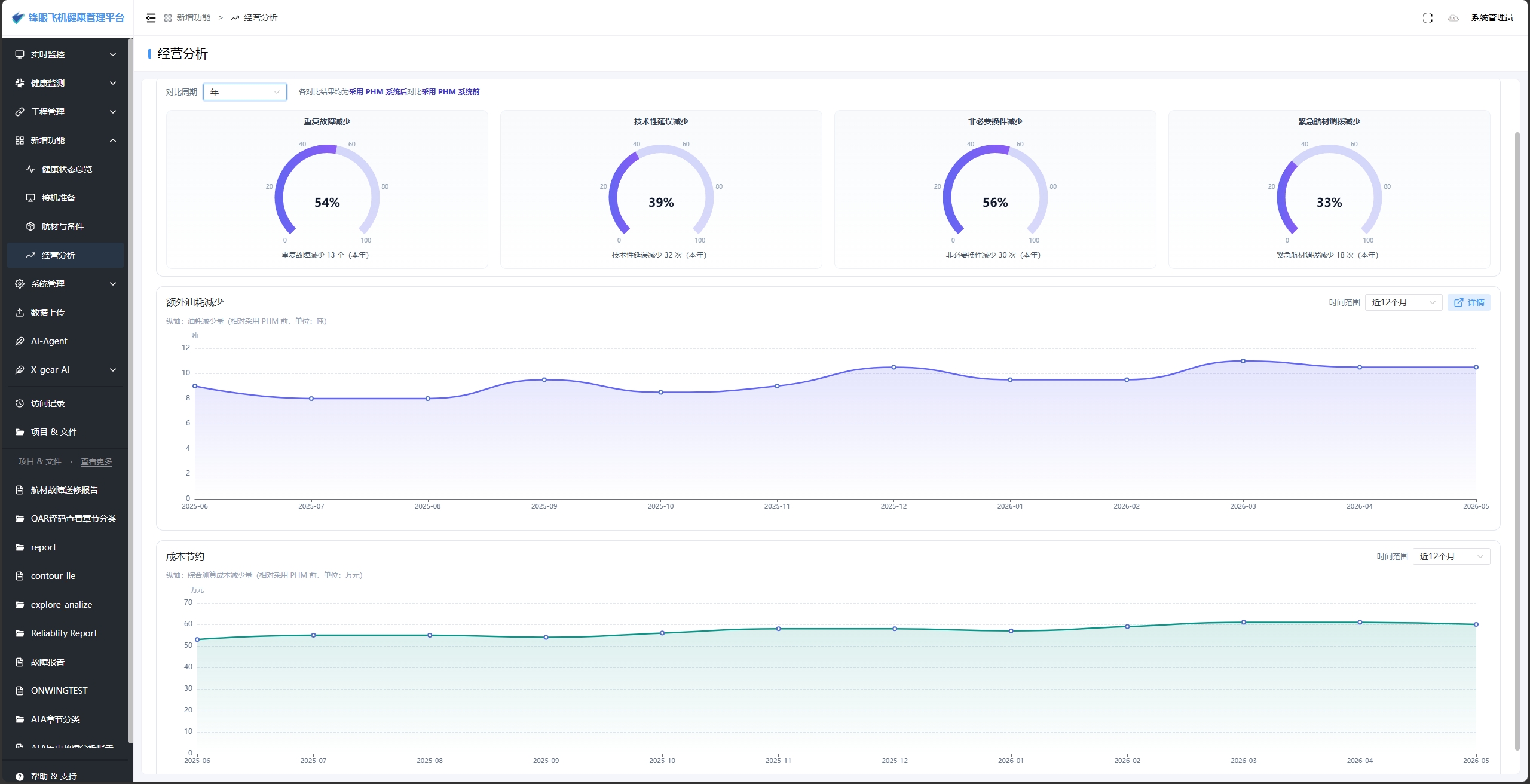Collapse the sidebar with hamburger icon

pos(151,18)
